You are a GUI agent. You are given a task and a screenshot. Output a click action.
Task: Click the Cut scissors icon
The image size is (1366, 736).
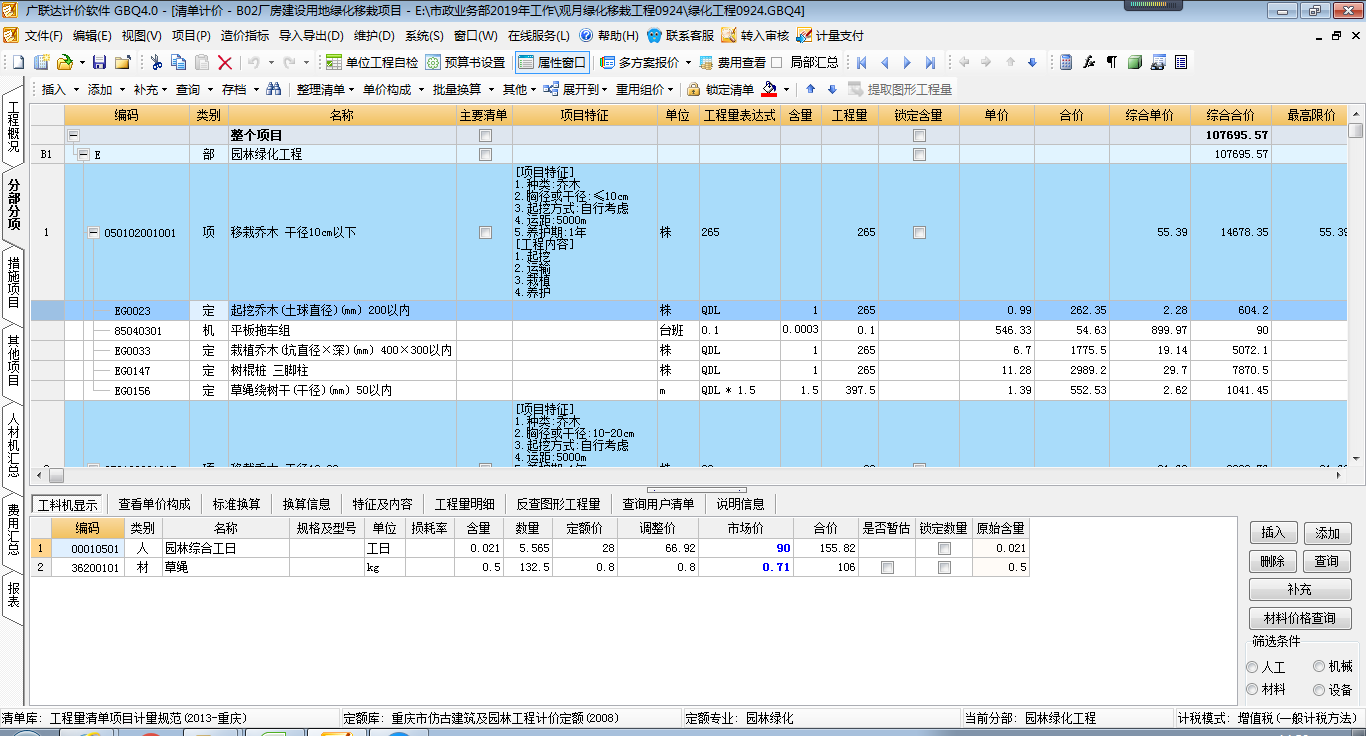157,62
